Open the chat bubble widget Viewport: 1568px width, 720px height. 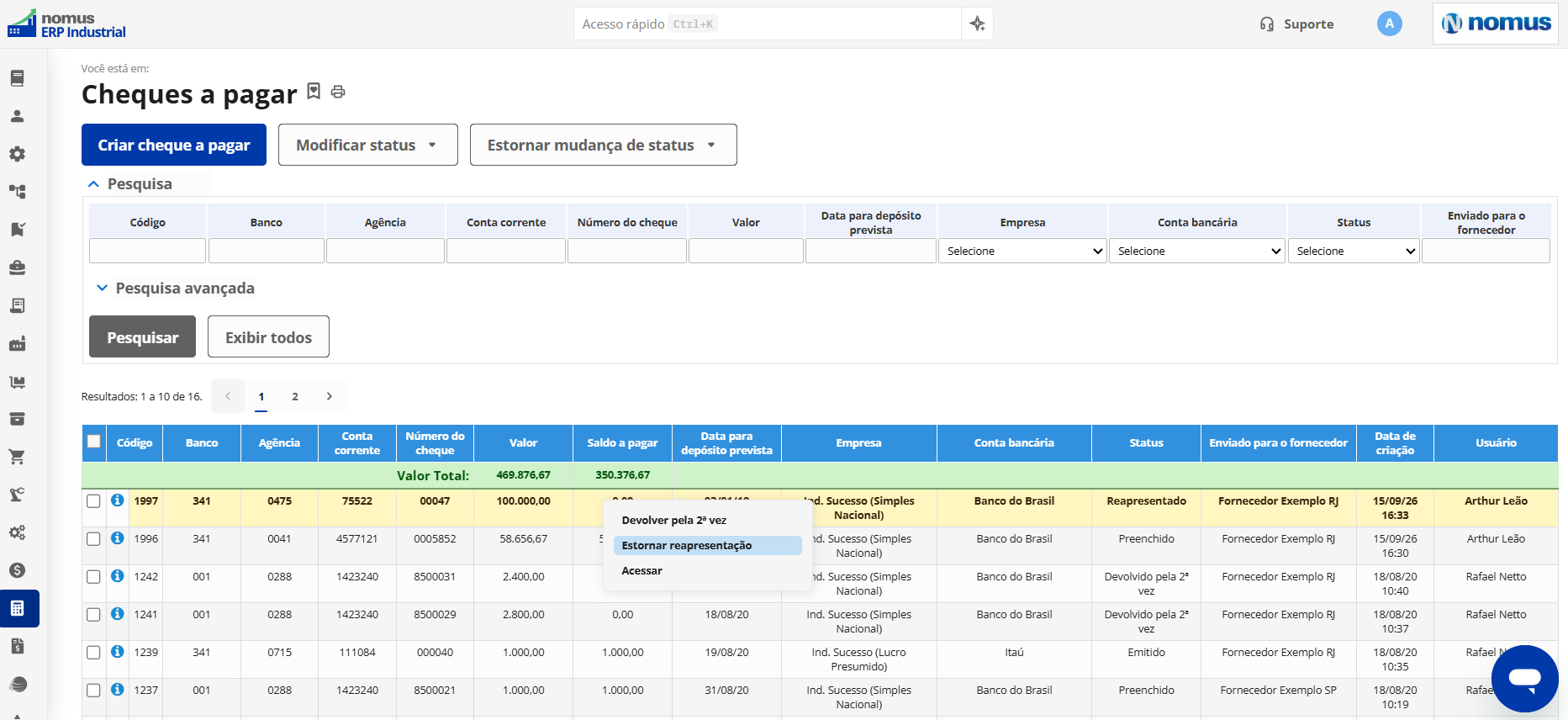click(x=1524, y=678)
